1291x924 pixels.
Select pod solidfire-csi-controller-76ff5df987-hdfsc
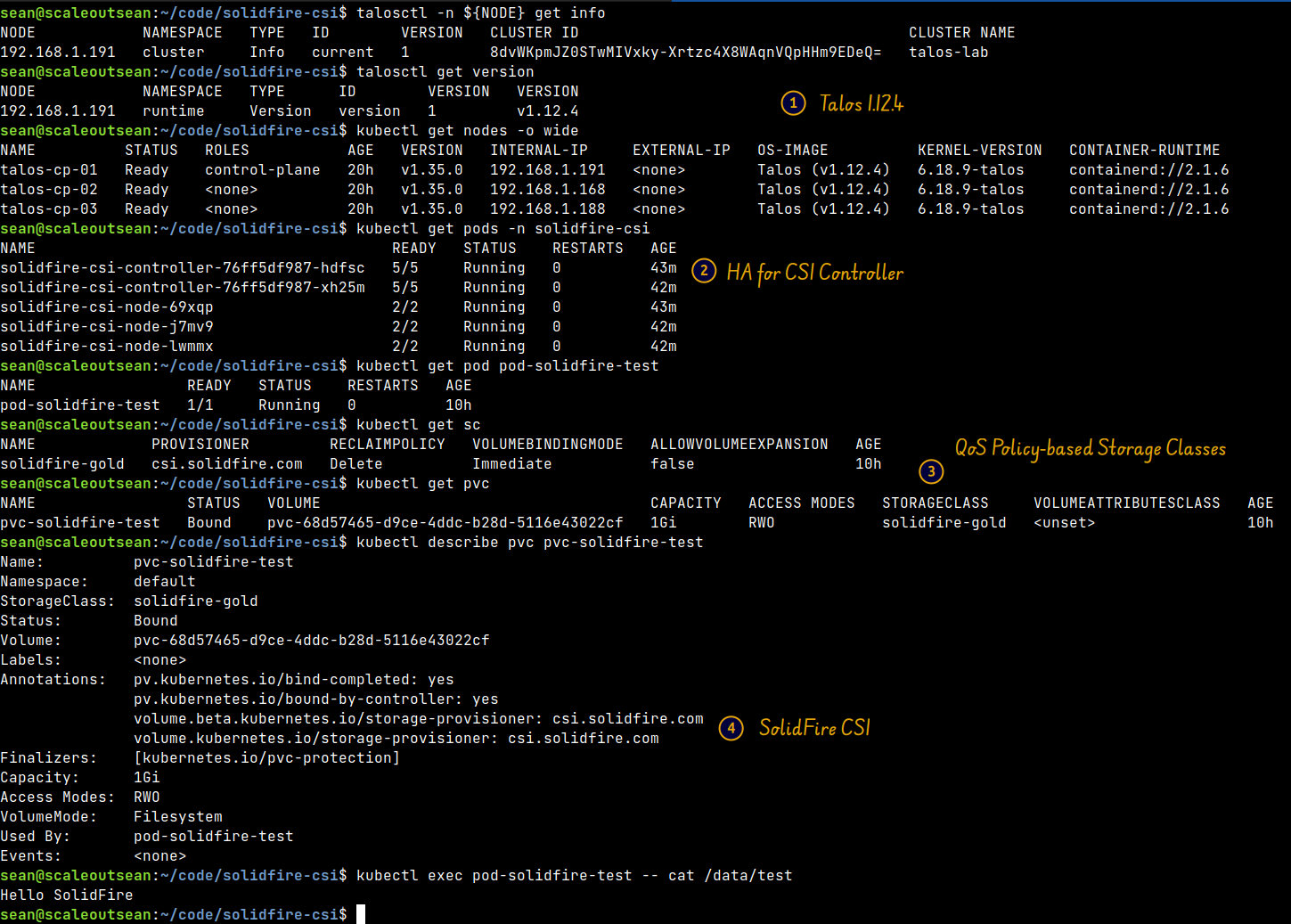click(183, 267)
